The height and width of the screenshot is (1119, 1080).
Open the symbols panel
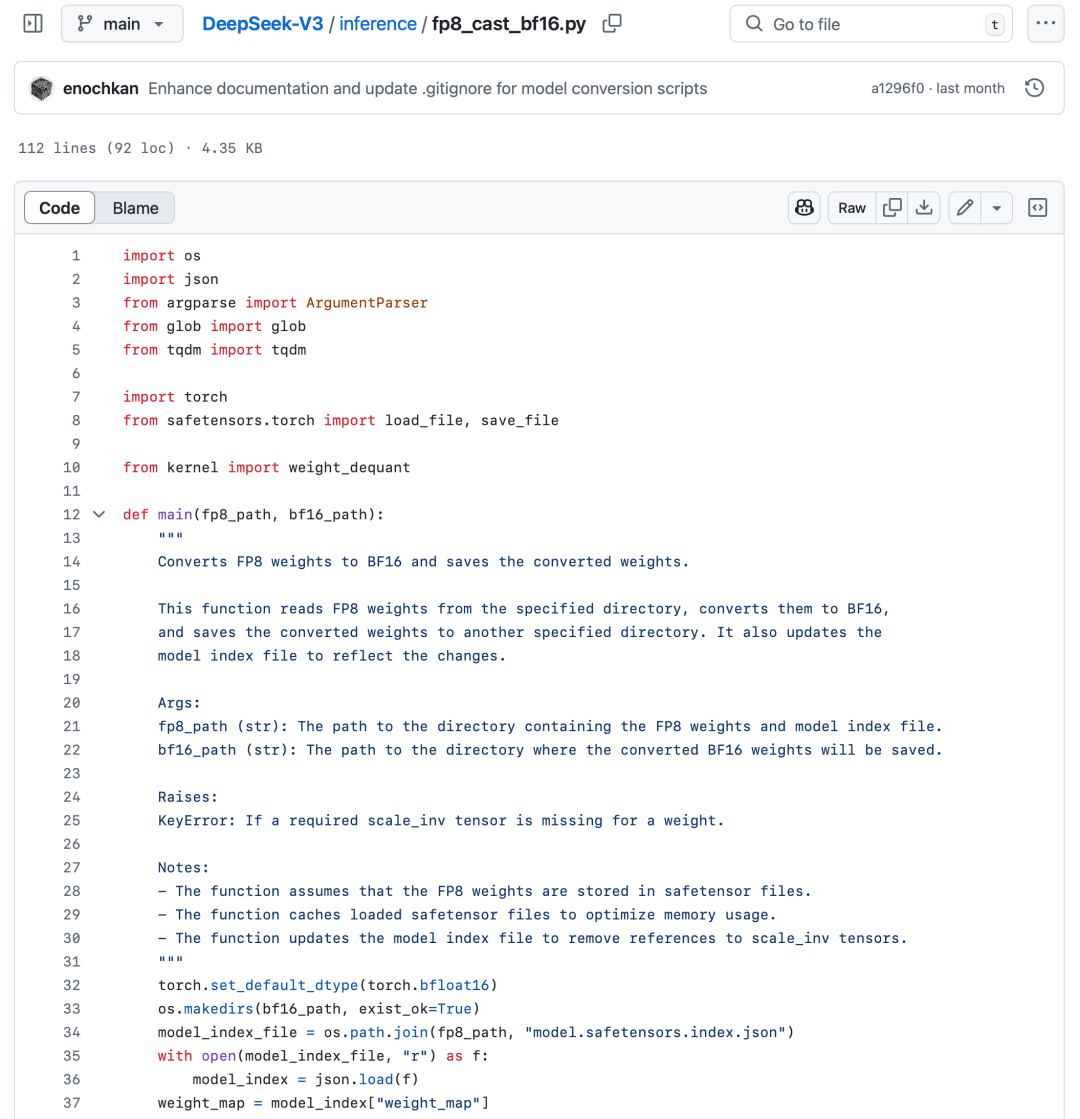[1038, 208]
